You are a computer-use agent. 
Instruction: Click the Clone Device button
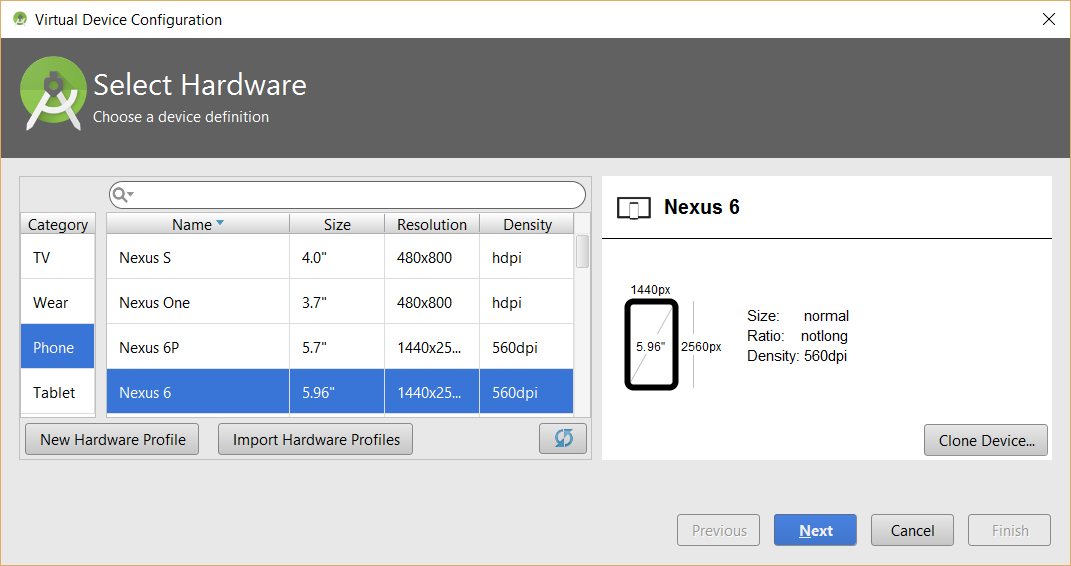click(x=986, y=440)
